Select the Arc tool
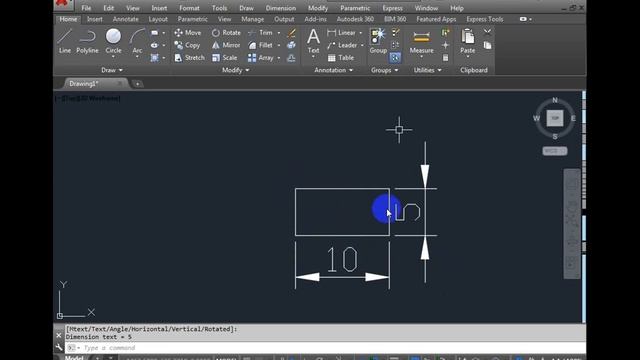The image size is (640, 360). [137, 41]
